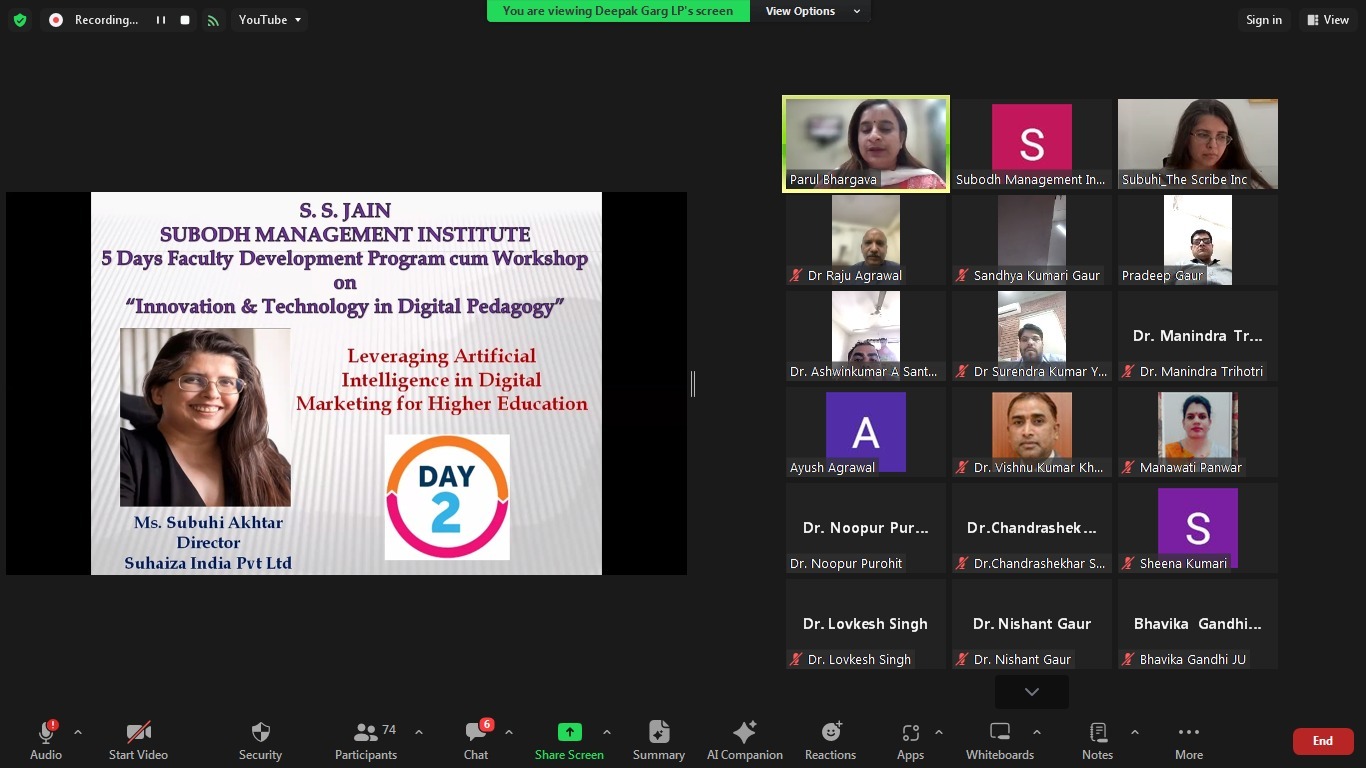Open the Chat panel
Image resolution: width=1366 pixels, height=768 pixels.
(x=476, y=741)
